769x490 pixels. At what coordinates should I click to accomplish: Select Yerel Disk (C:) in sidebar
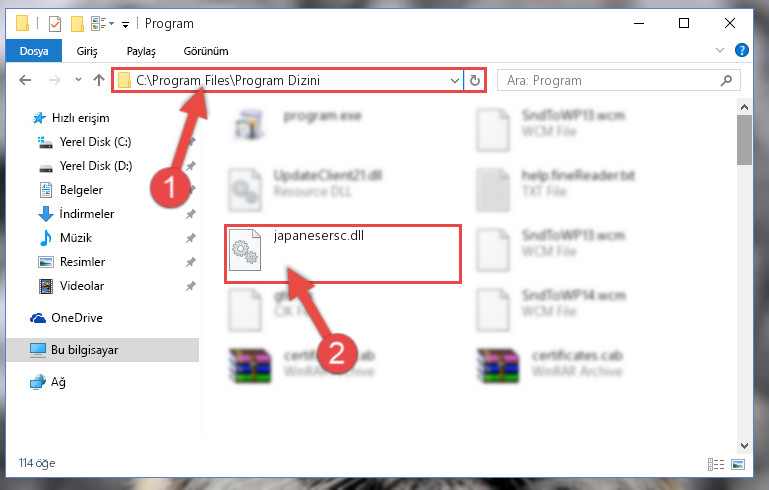tap(95, 142)
